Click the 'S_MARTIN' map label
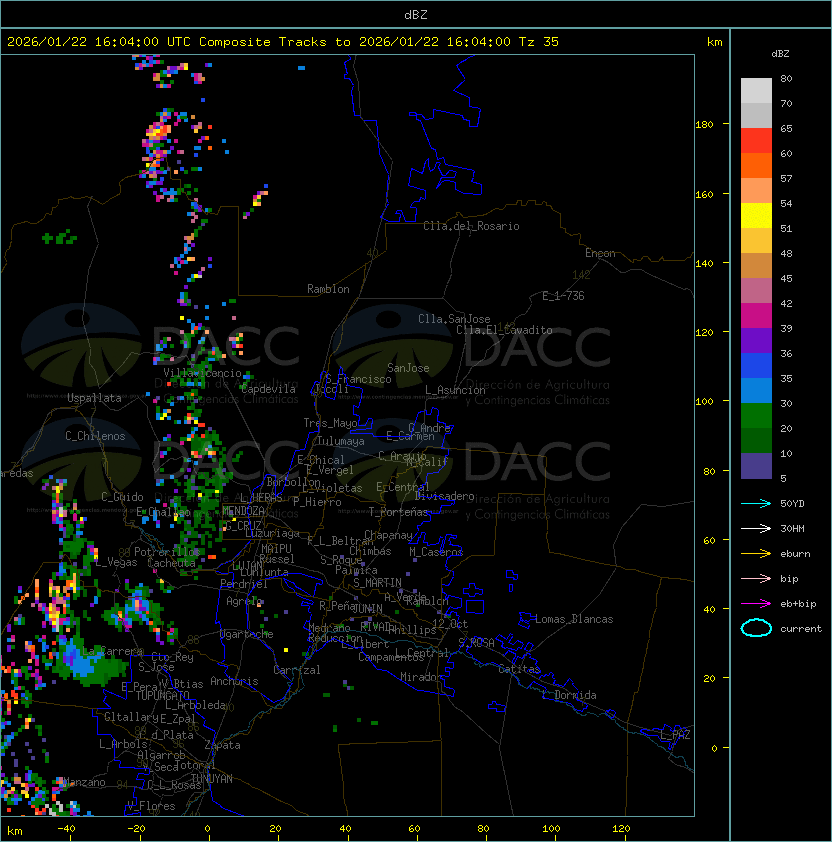Image resolution: width=832 pixels, height=842 pixels. pos(377,583)
